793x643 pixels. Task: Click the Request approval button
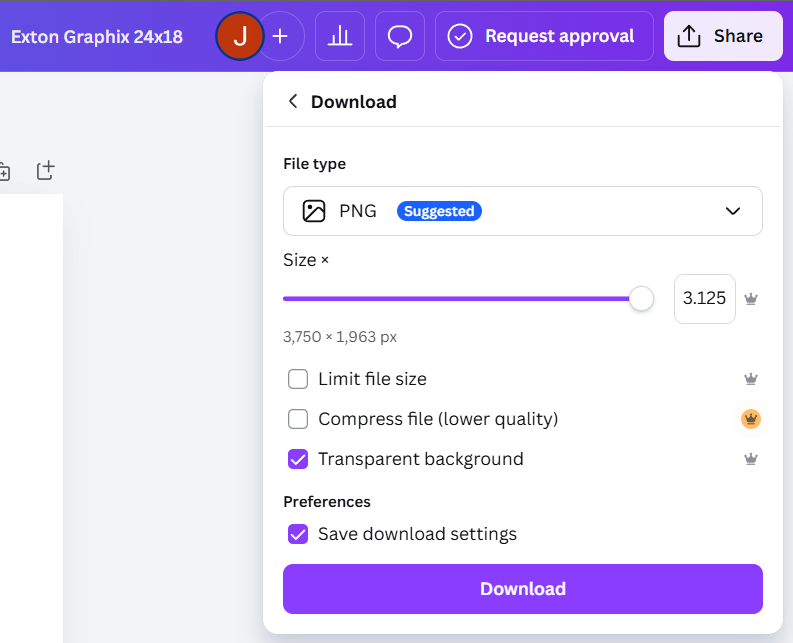pos(544,36)
